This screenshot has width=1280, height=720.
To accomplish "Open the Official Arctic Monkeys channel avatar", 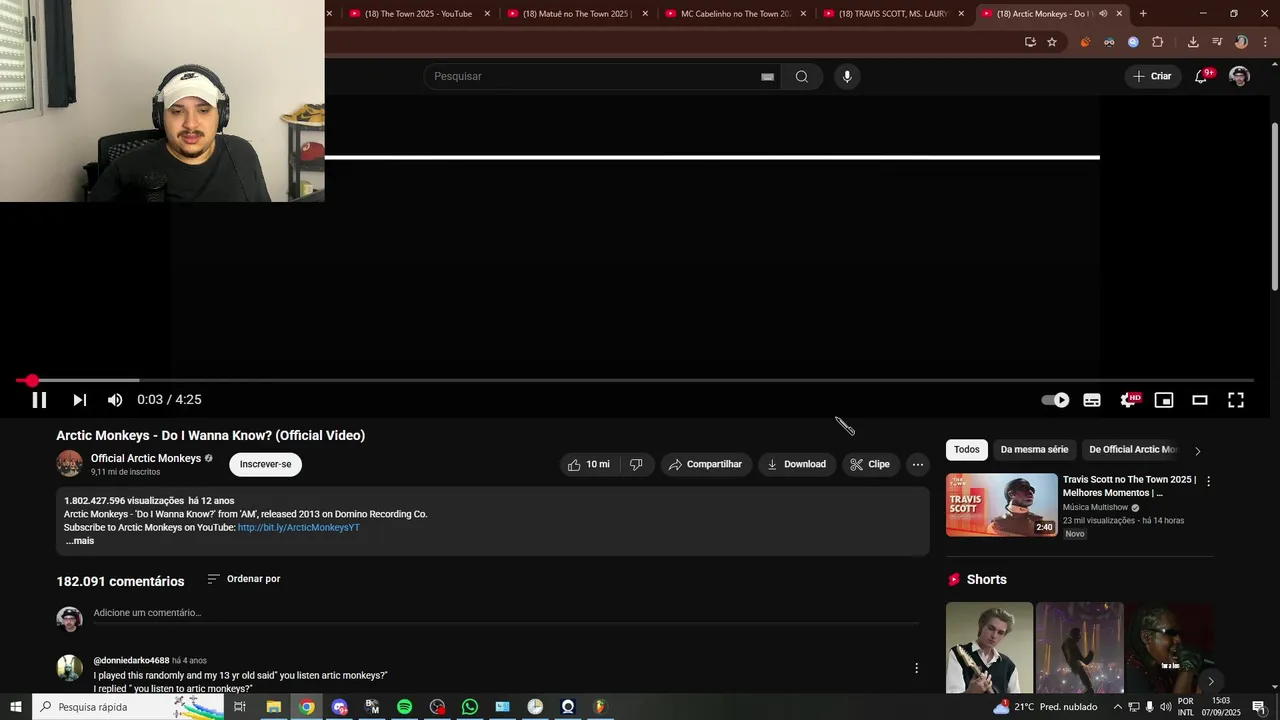I will (69, 464).
